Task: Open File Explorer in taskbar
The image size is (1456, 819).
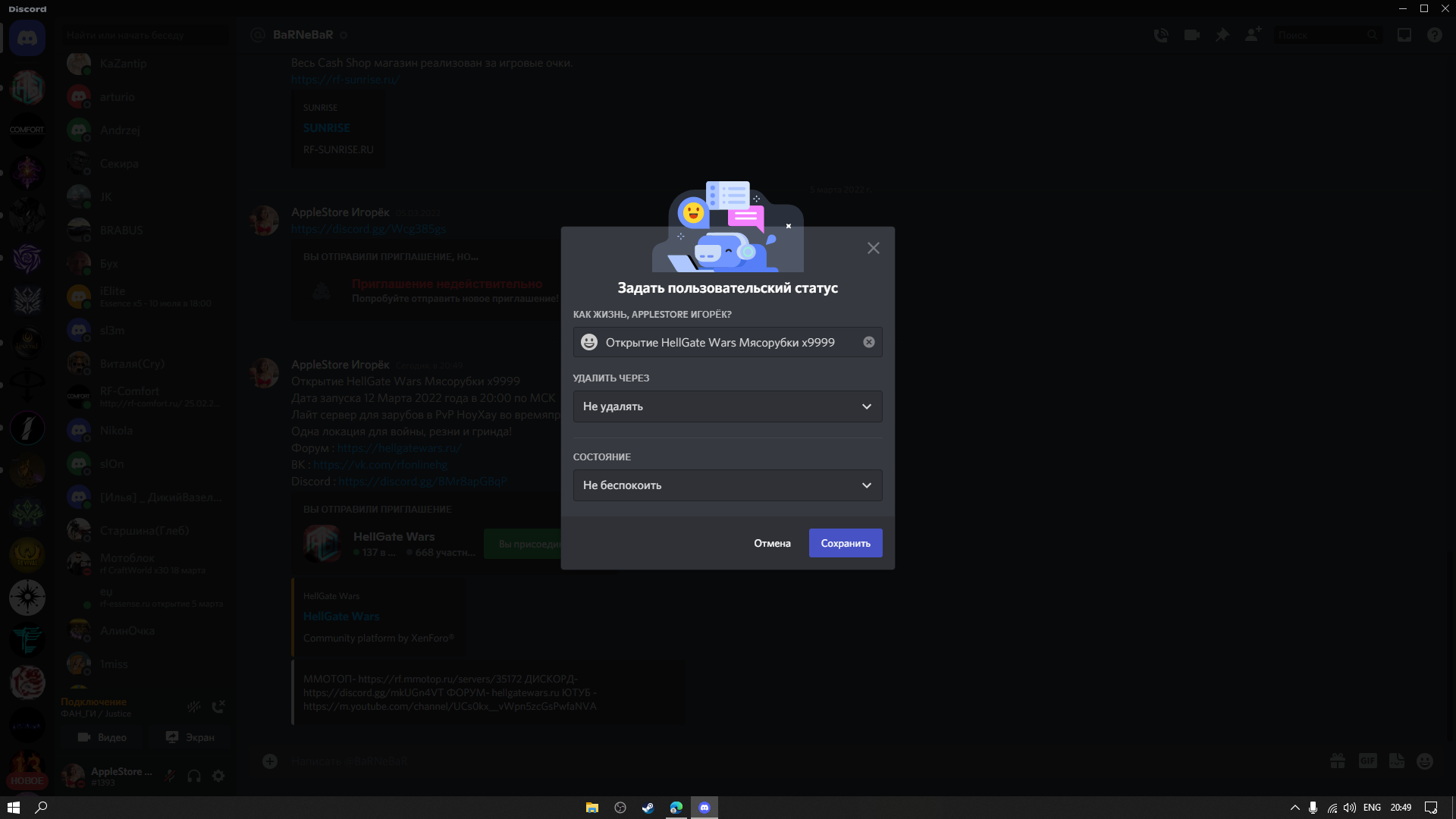Action: click(x=592, y=808)
